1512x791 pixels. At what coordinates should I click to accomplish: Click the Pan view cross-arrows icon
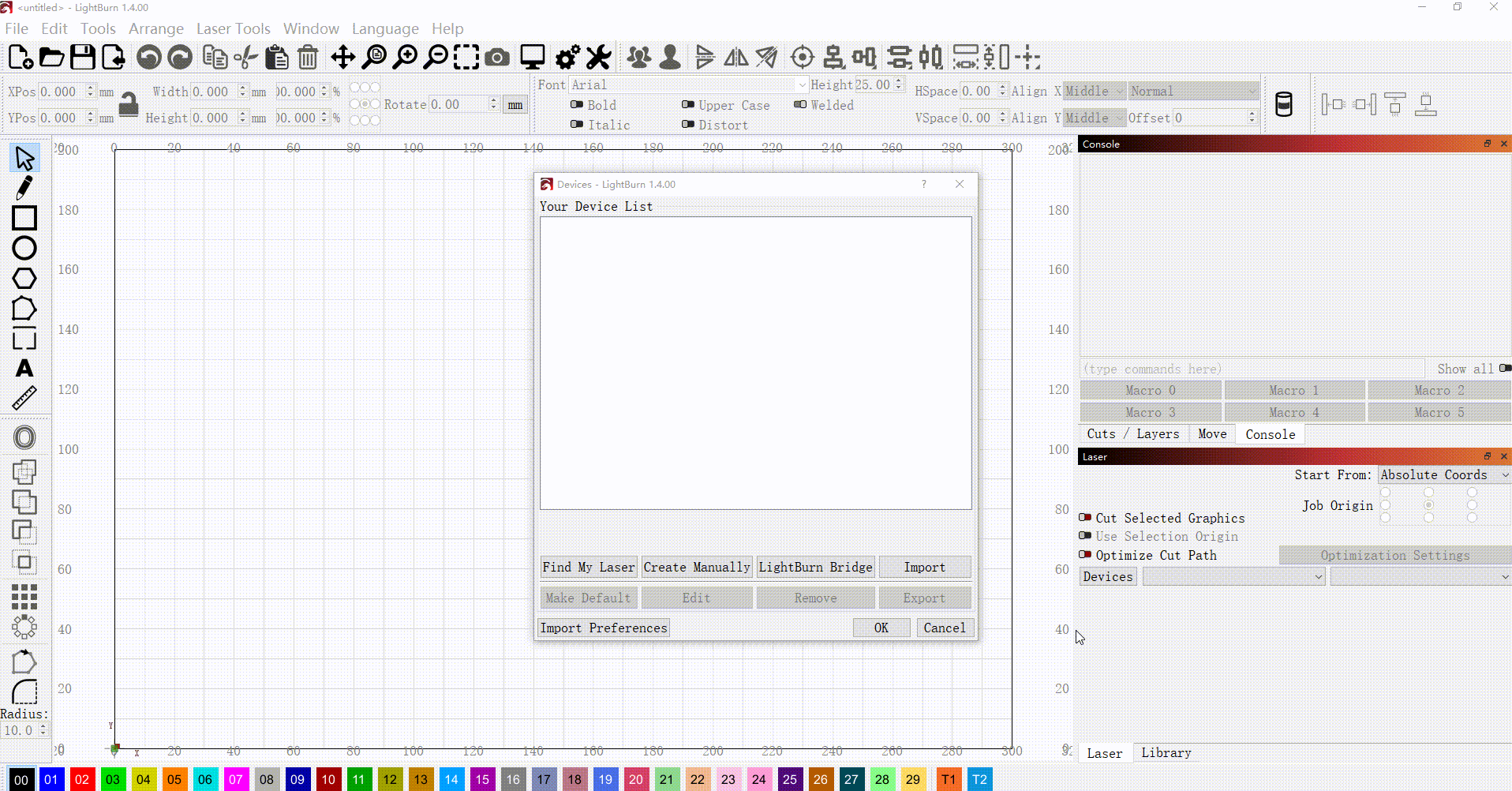343,58
